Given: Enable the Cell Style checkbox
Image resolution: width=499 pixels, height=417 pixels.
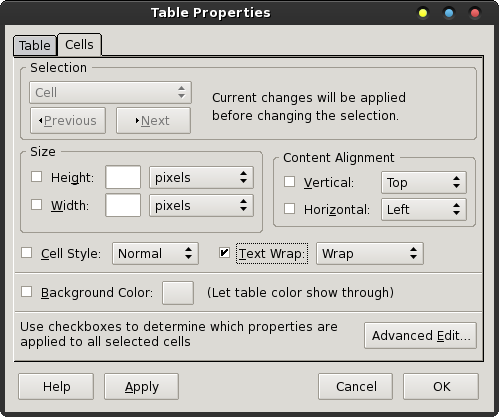Looking at the screenshot, I should (x=26, y=253).
